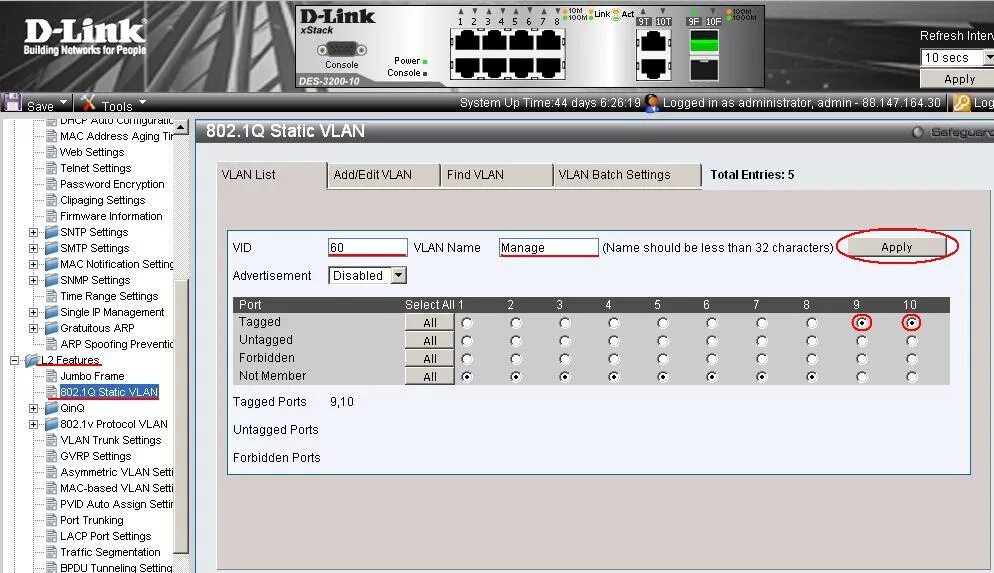Click All button for Forbidden row
The image size is (994, 573).
coord(430,359)
